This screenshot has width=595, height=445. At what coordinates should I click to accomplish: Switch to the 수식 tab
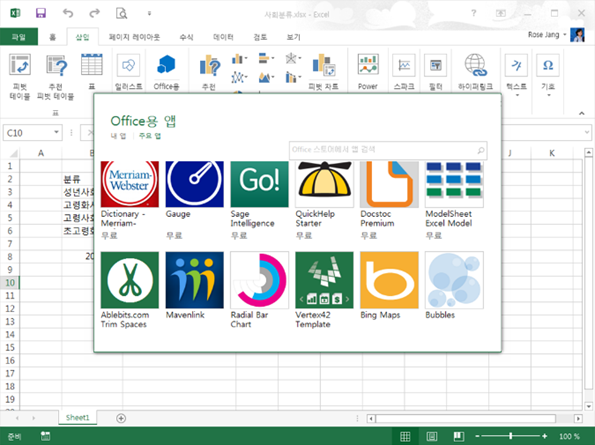[186, 37]
